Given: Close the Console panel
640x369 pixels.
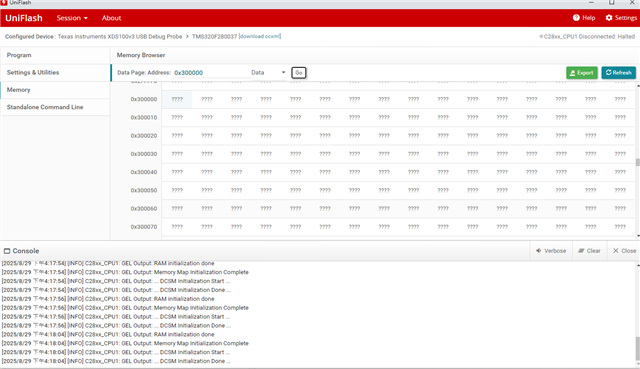Looking at the screenshot, I should [624, 251].
